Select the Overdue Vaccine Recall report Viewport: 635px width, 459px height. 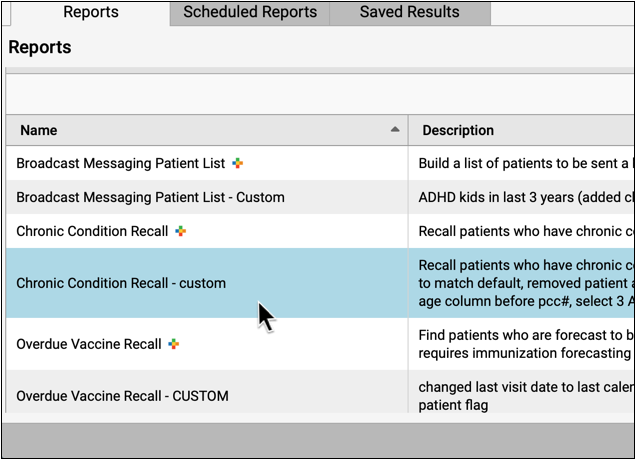[x=89, y=344]
